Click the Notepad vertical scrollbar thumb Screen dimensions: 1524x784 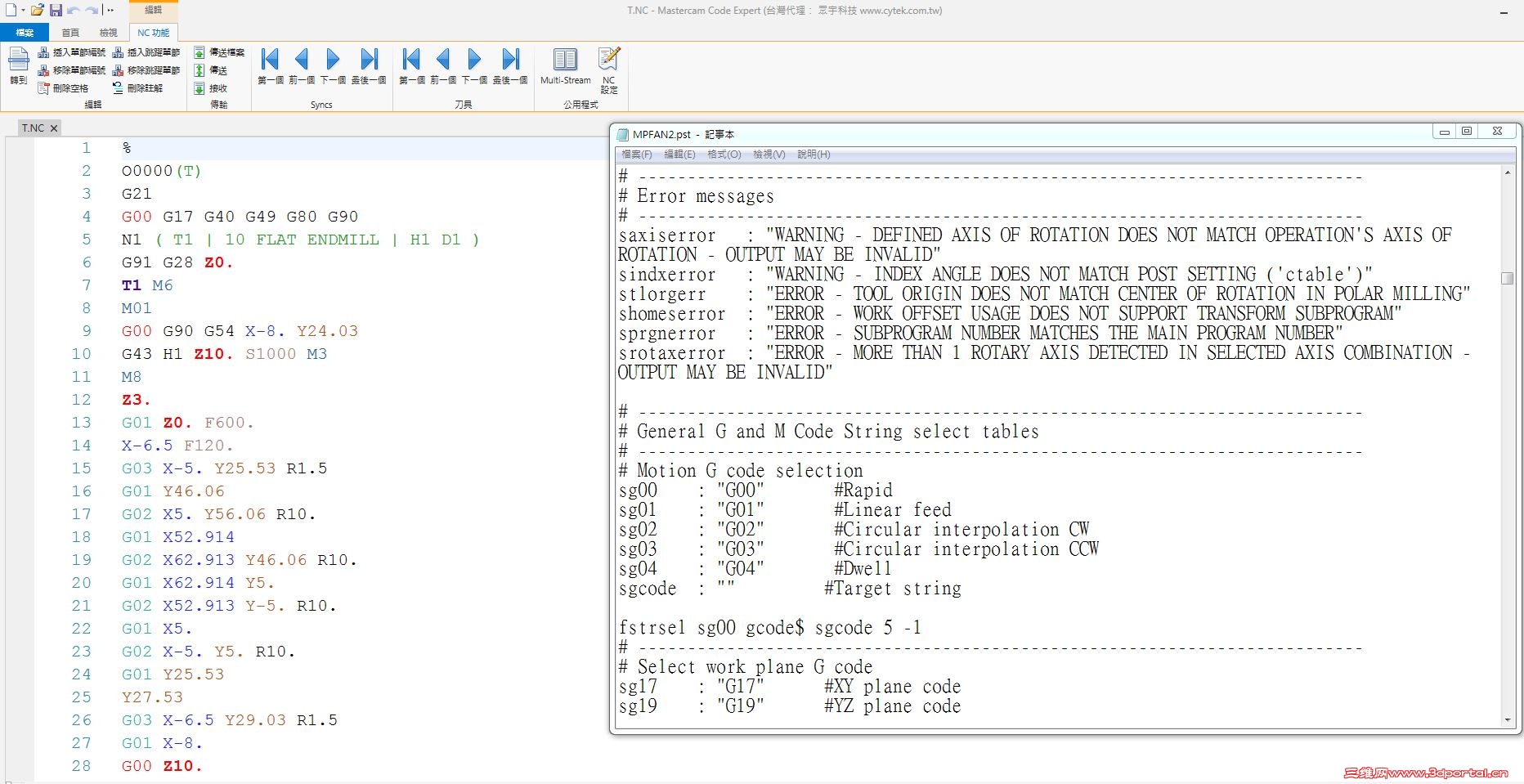[x=1508, y=278]
